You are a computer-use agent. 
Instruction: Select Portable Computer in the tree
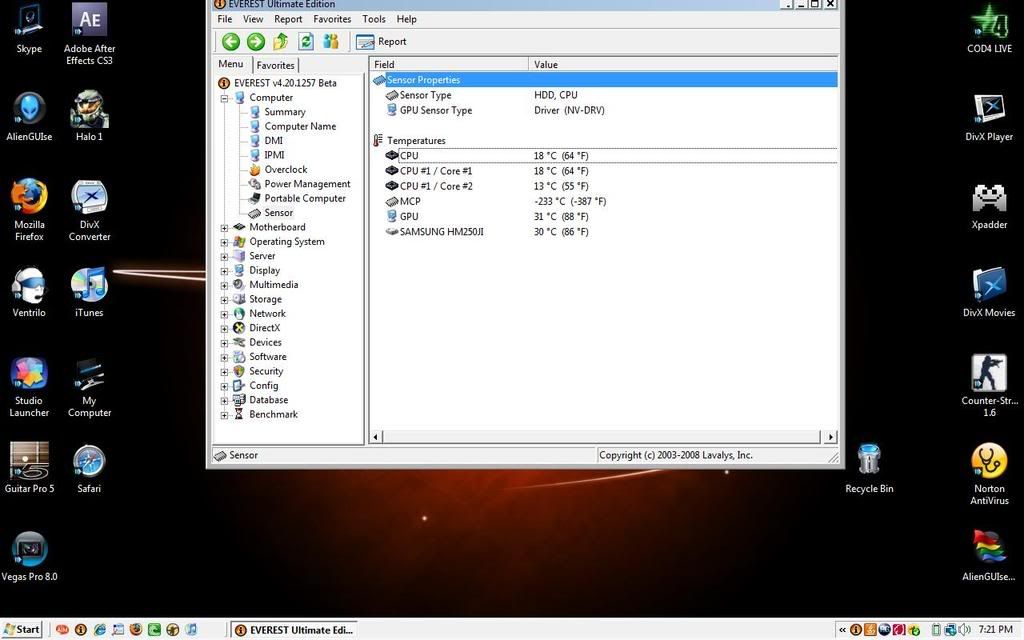(x=305, y=198)
